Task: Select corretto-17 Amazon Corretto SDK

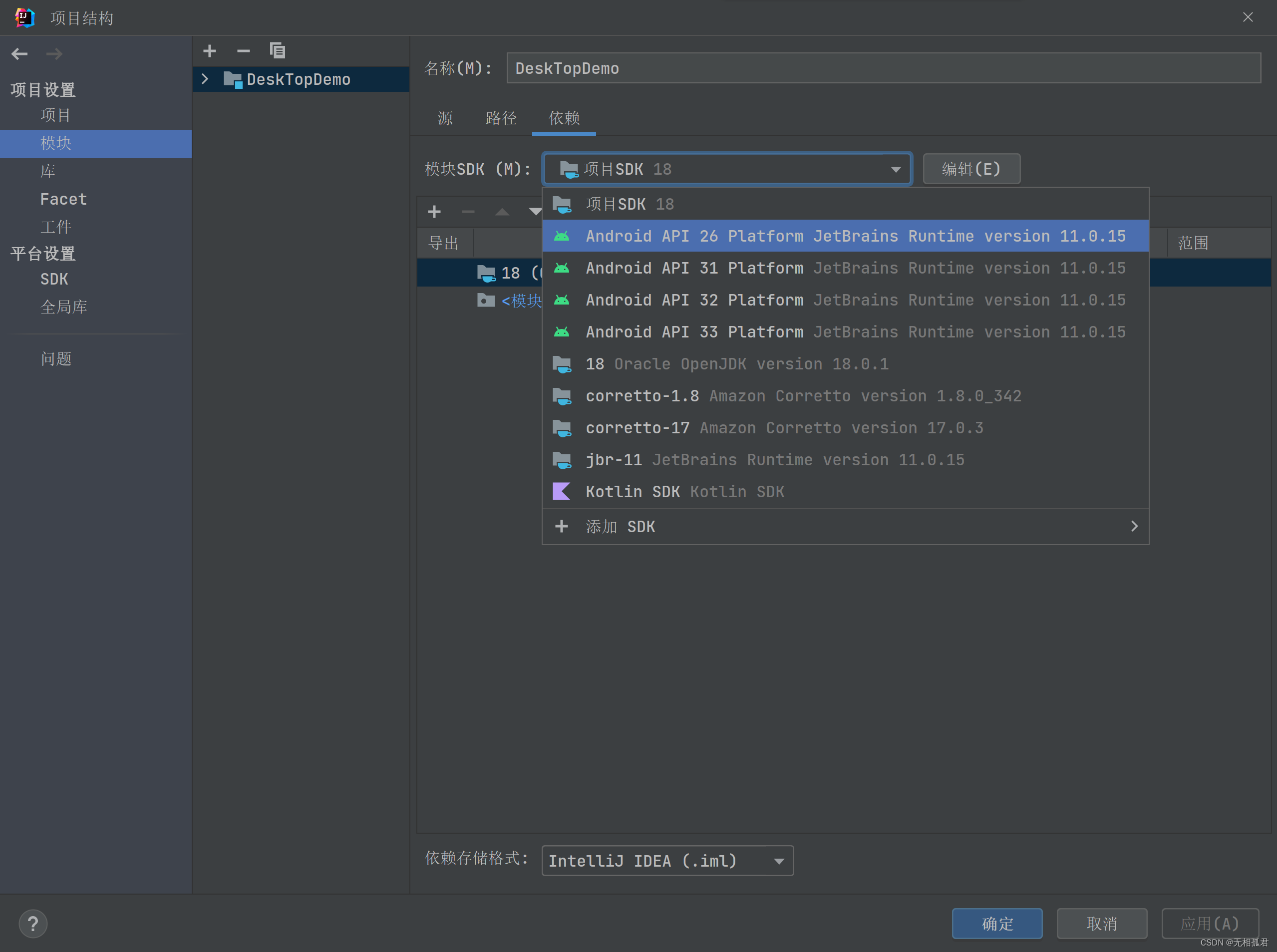Action: pyautogui.click(x=845, y=428)
